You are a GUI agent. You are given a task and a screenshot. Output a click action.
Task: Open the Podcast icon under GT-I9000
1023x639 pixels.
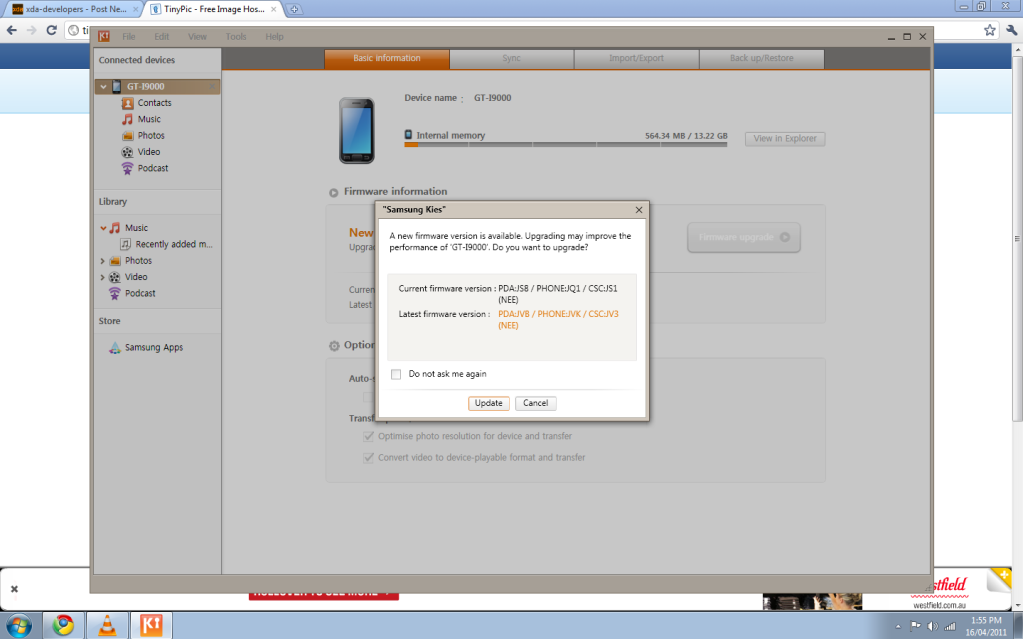pos(127,168)
